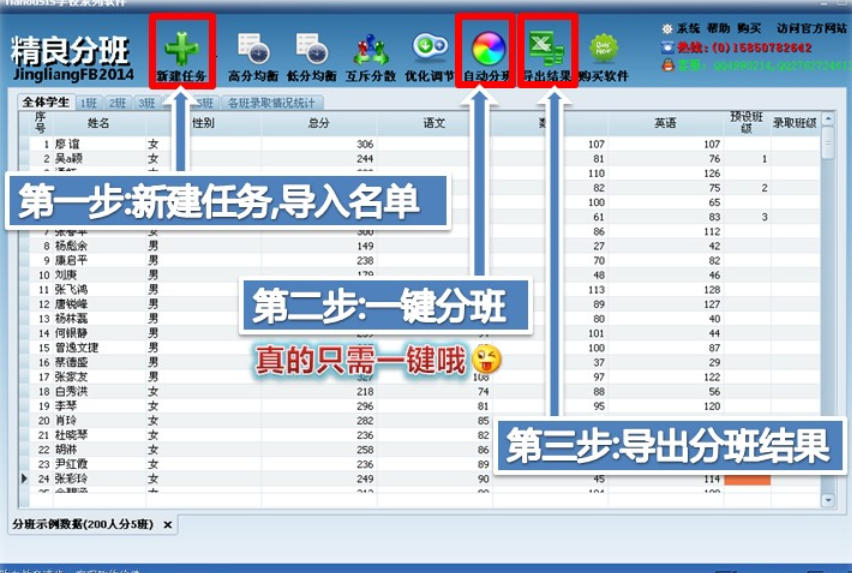Select student 杜晓琴 in row 21
852x573 pixels.
pos(71,435)
